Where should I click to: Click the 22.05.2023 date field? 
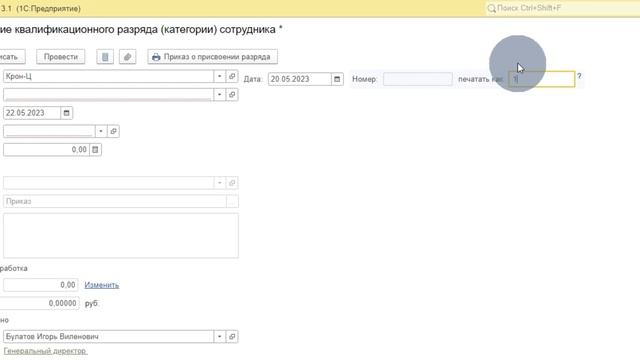[32, 113]
